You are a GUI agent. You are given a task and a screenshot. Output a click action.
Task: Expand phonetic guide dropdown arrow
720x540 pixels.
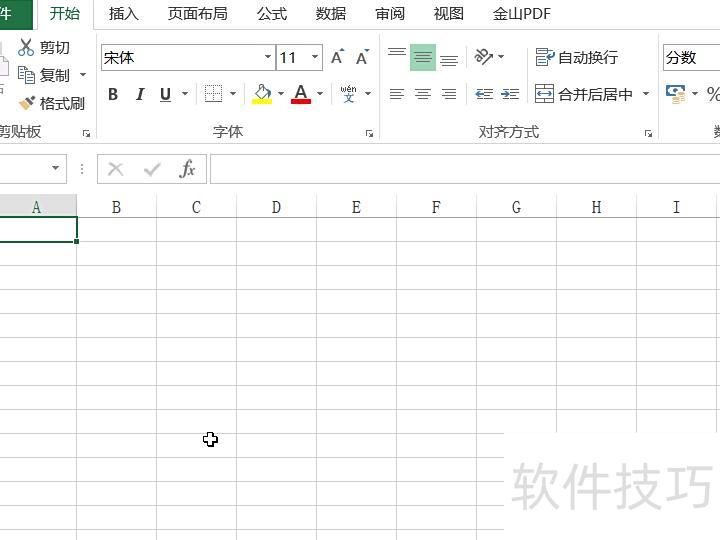click(368, 94)
